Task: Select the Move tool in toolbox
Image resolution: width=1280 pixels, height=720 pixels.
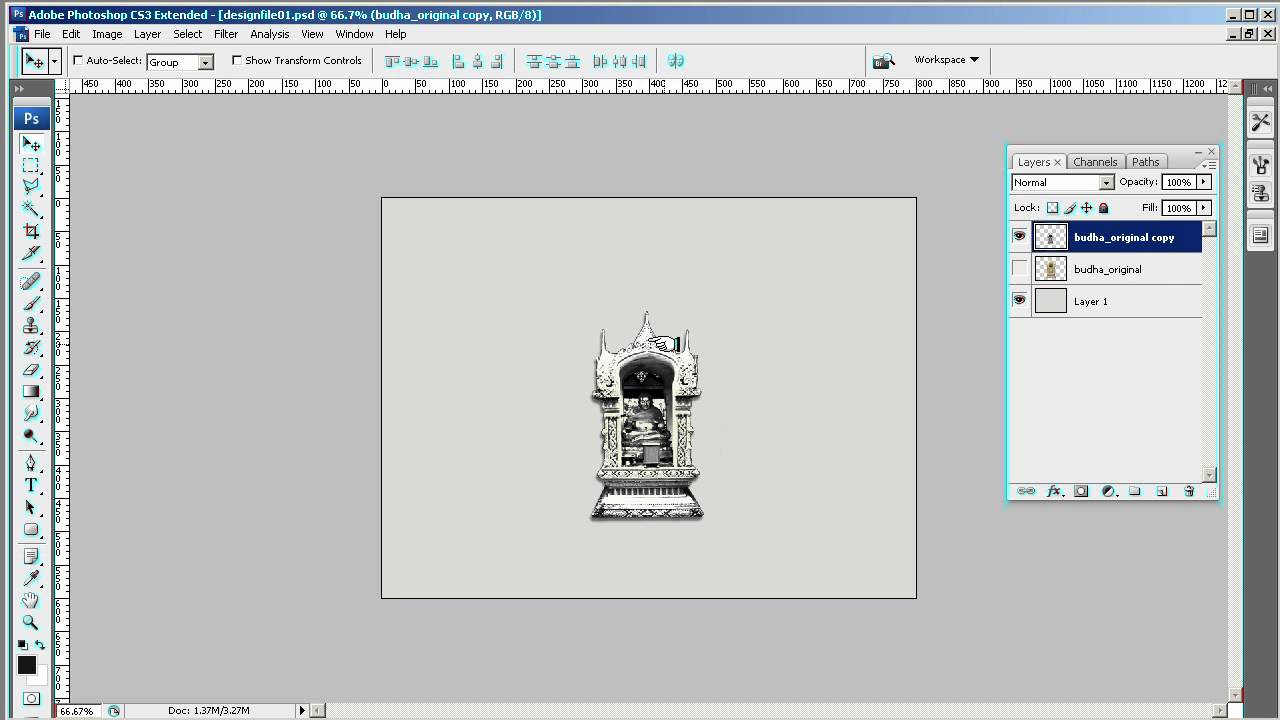Action: coord(31,144)
